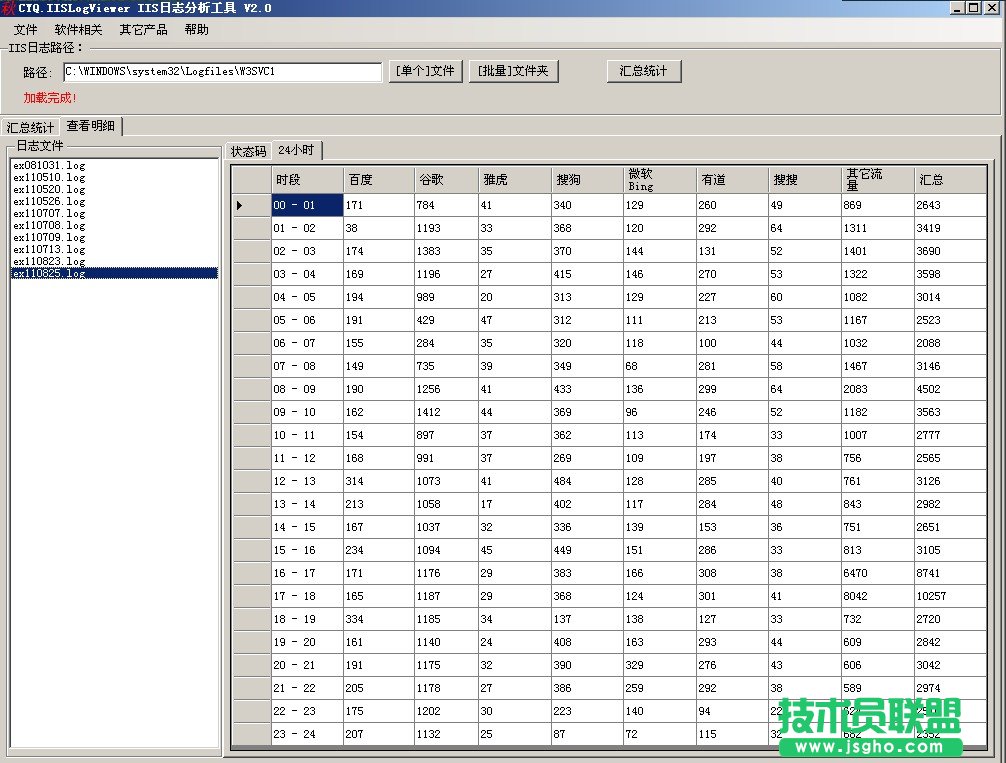The image size is (1006, 763).
Task: Switch to the 汇总统计 tab
Action: click(x=30, y=126)
